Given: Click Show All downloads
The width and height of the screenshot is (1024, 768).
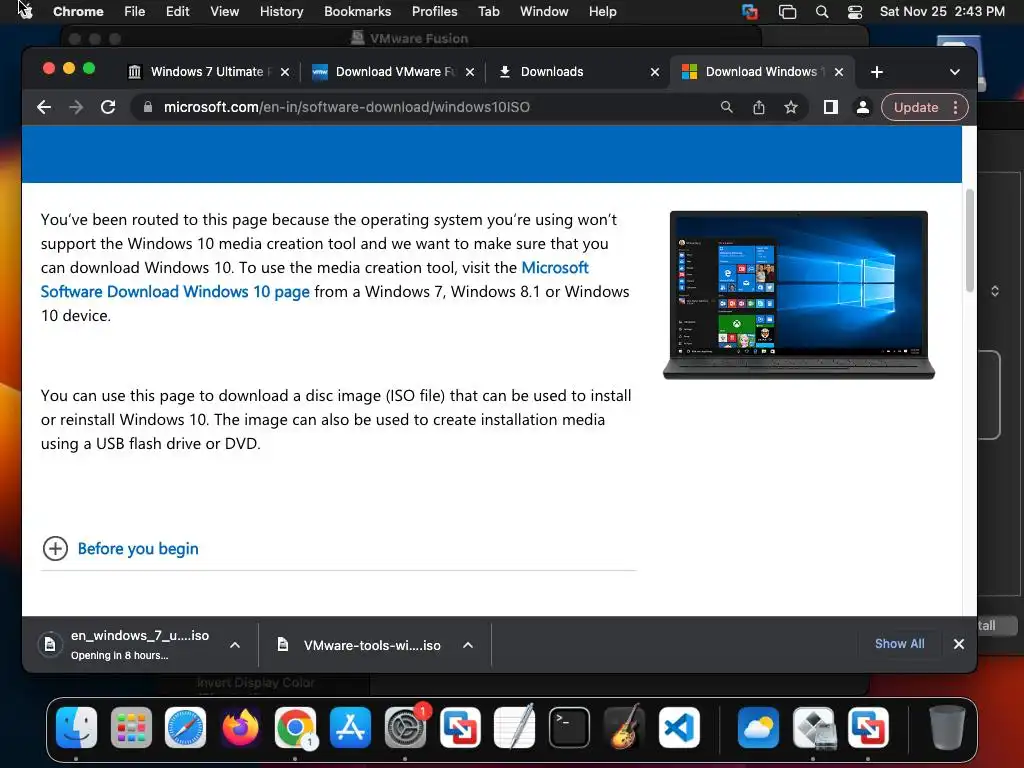Looking at the screenshot, I should pos(899,644).
